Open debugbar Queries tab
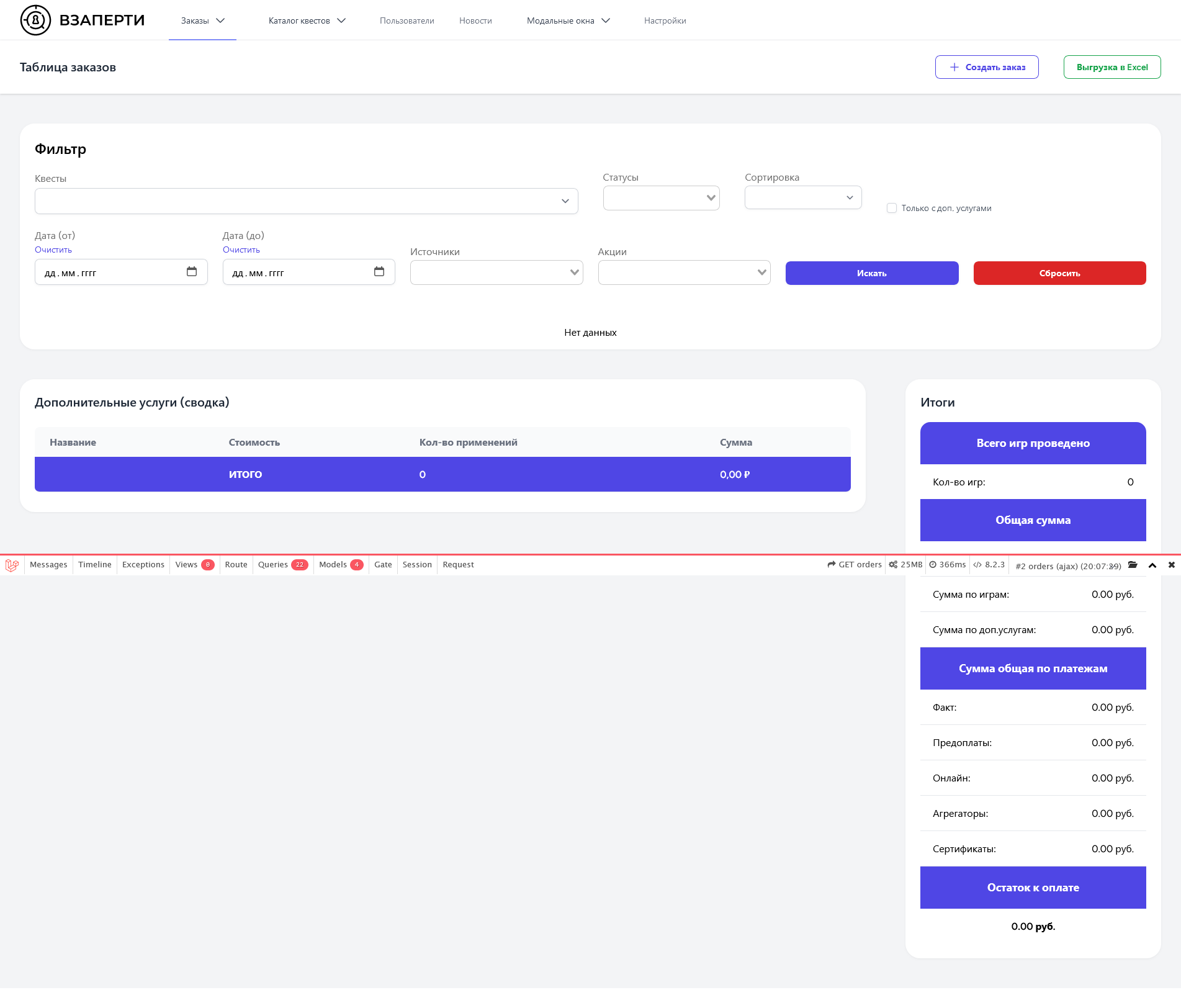This screenshot has width=1181, height=1008. pos(283,565)
